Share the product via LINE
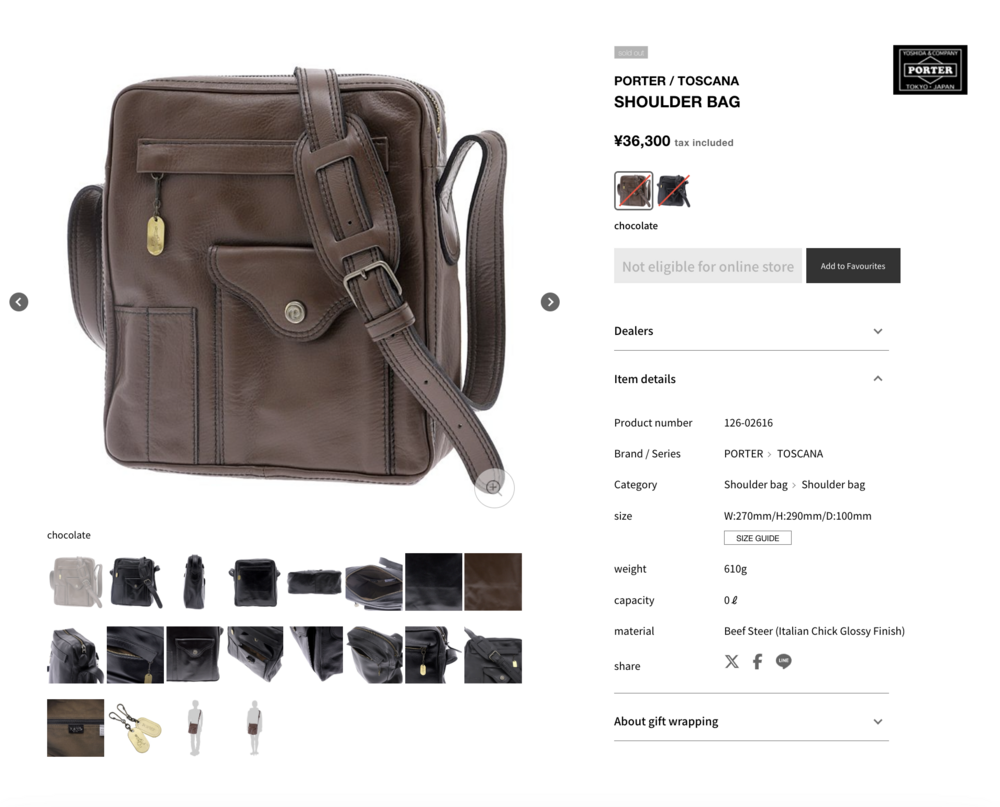The width and height of the screenshot is (1000, 807). coord(784,662)
